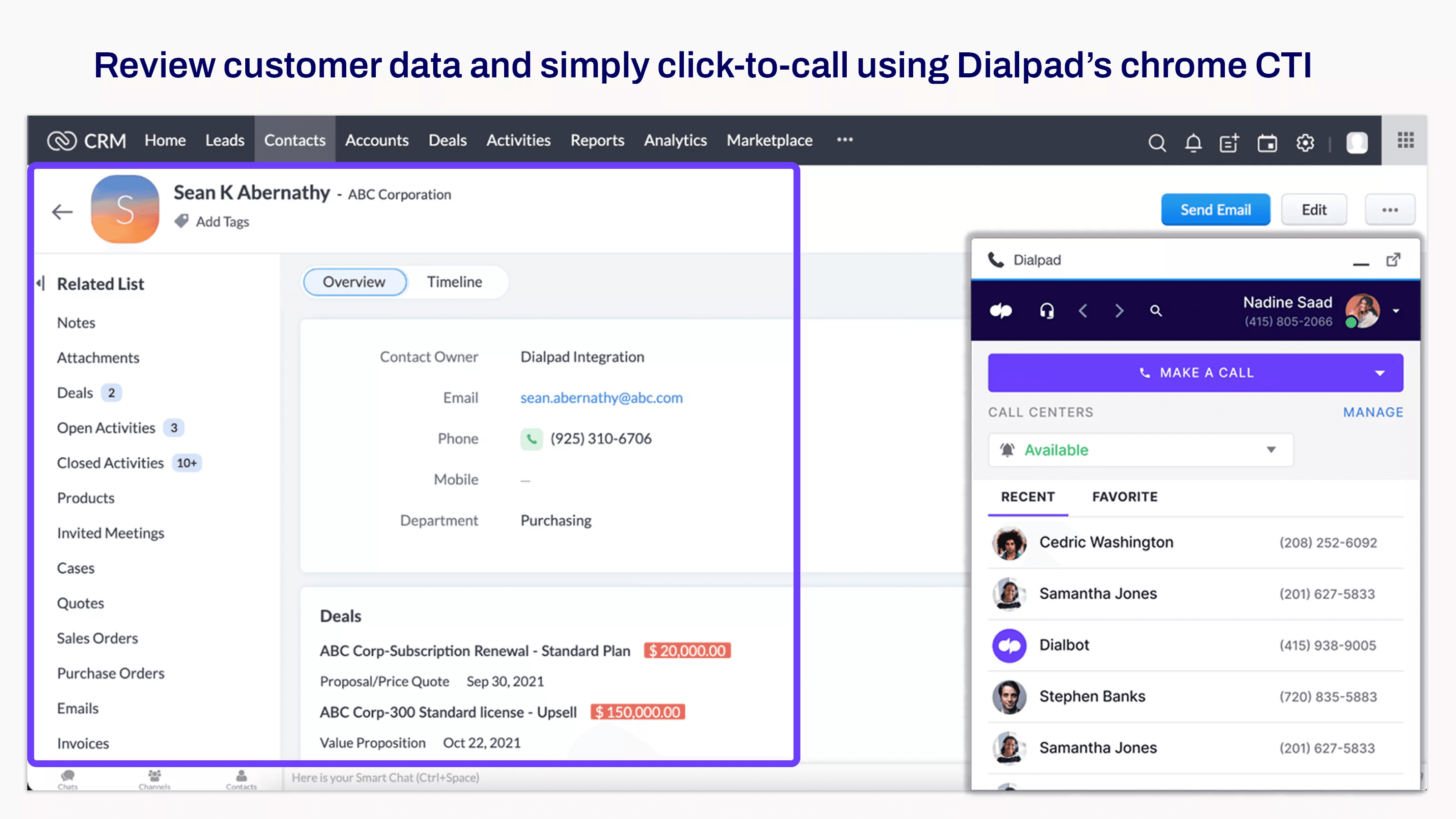Click Edit button for contact record
1456x819 pixels.
1313,209
